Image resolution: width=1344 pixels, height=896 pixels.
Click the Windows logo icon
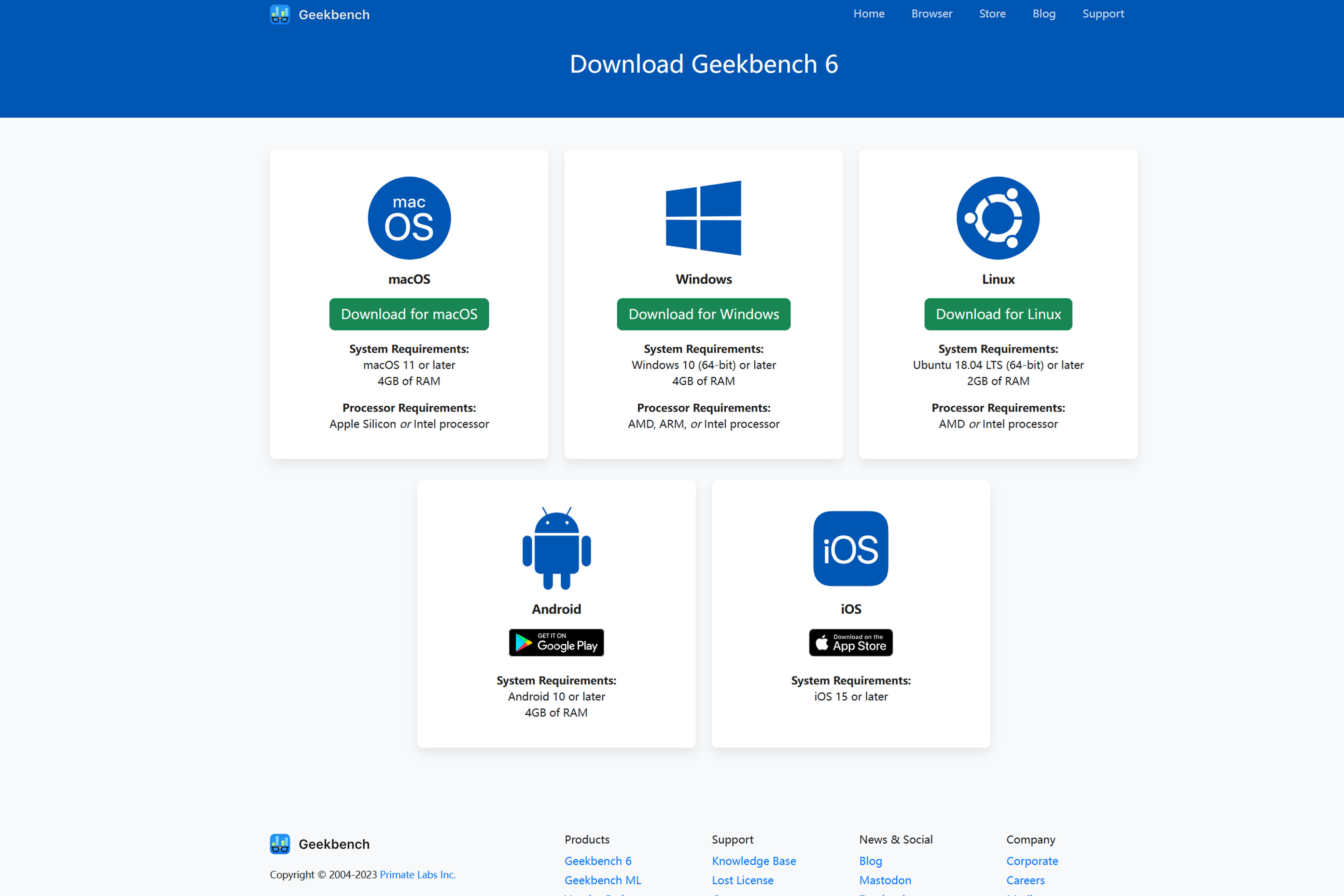coord(703,218)
